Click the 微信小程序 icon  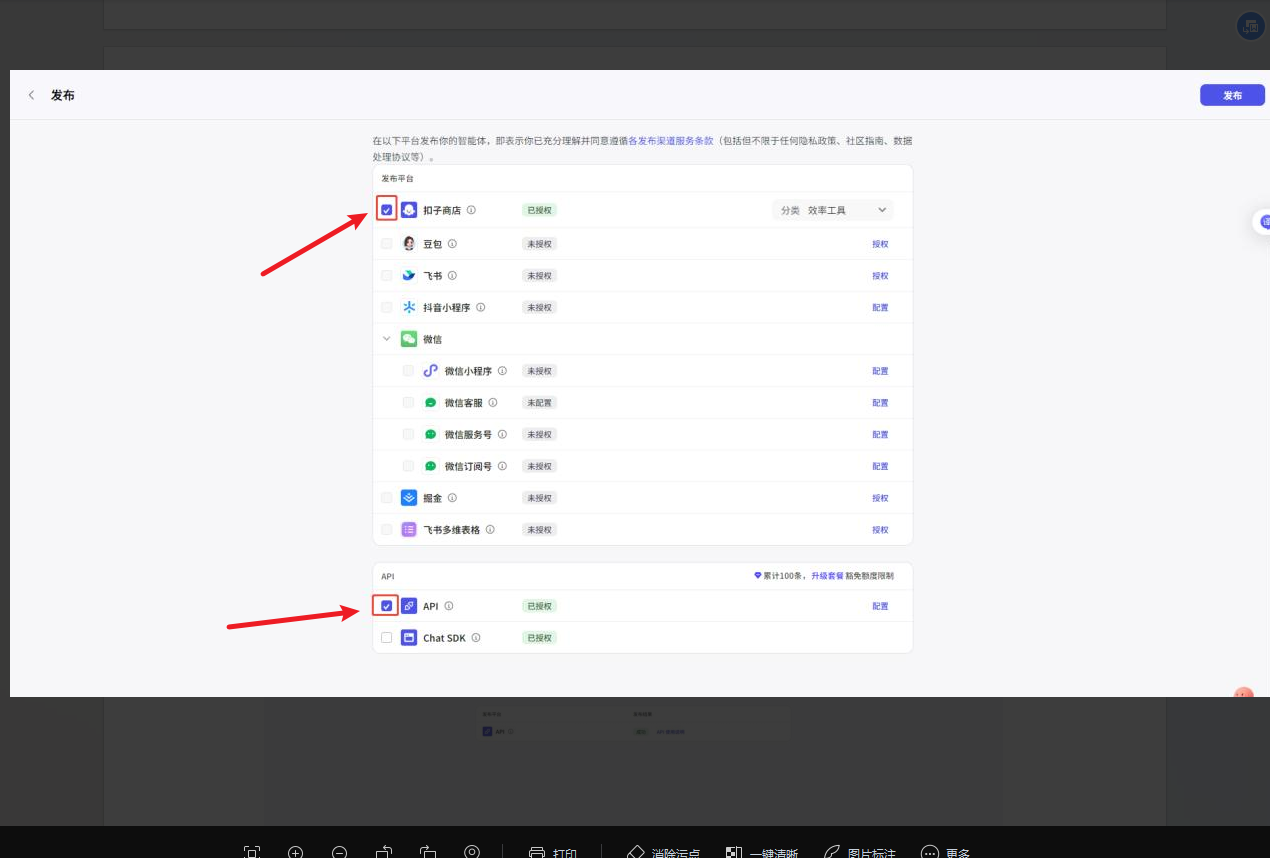(x=431, y=371)
